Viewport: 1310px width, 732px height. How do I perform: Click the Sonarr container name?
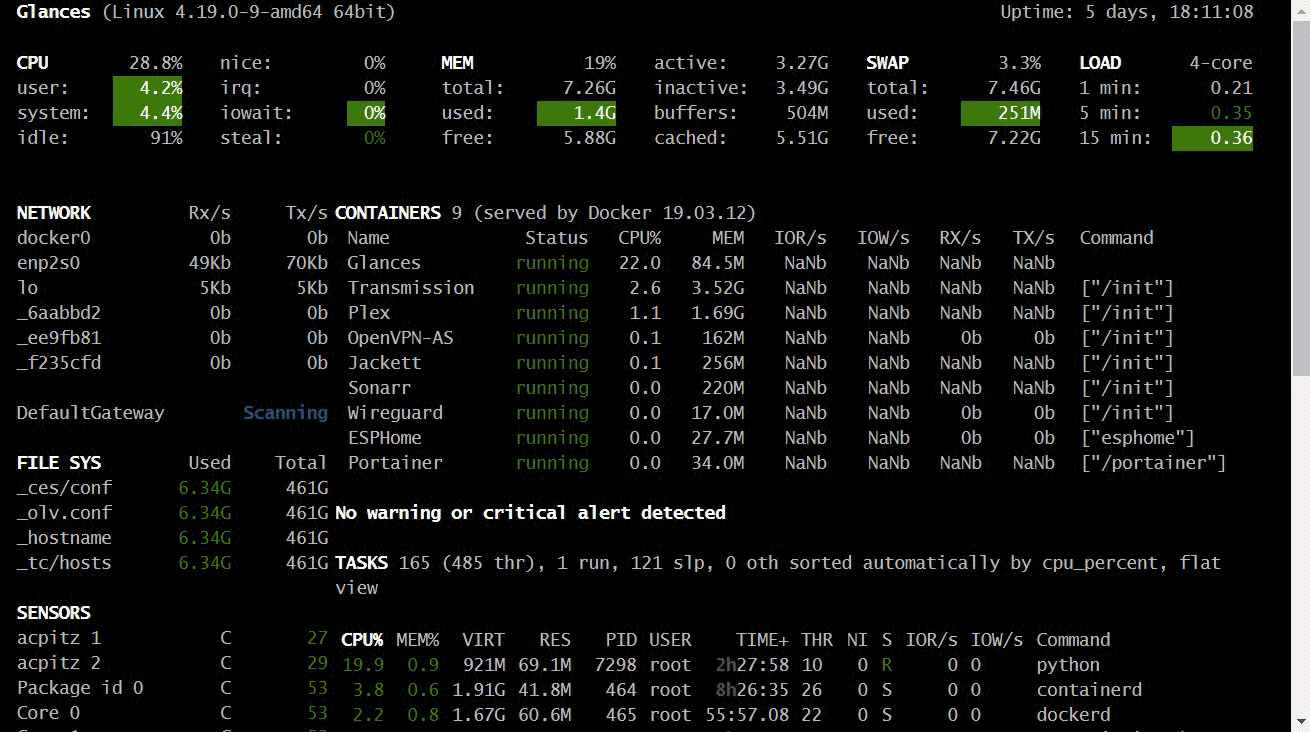point(379,388)
